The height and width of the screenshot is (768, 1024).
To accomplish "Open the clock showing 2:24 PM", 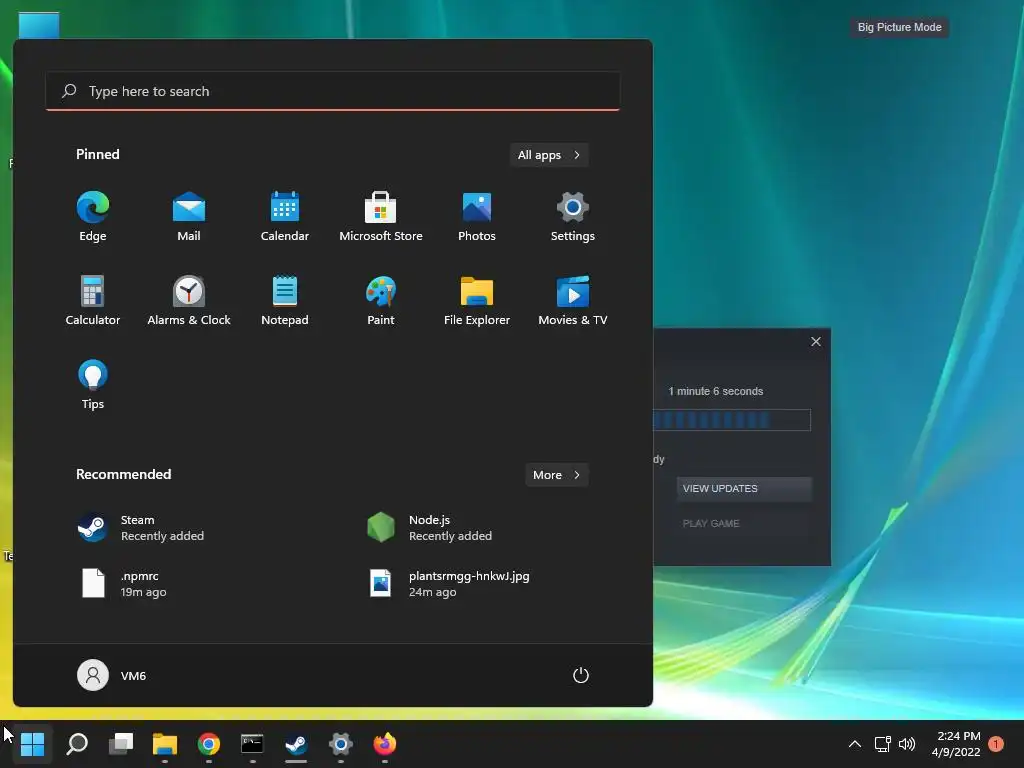I will coord(956,744).
